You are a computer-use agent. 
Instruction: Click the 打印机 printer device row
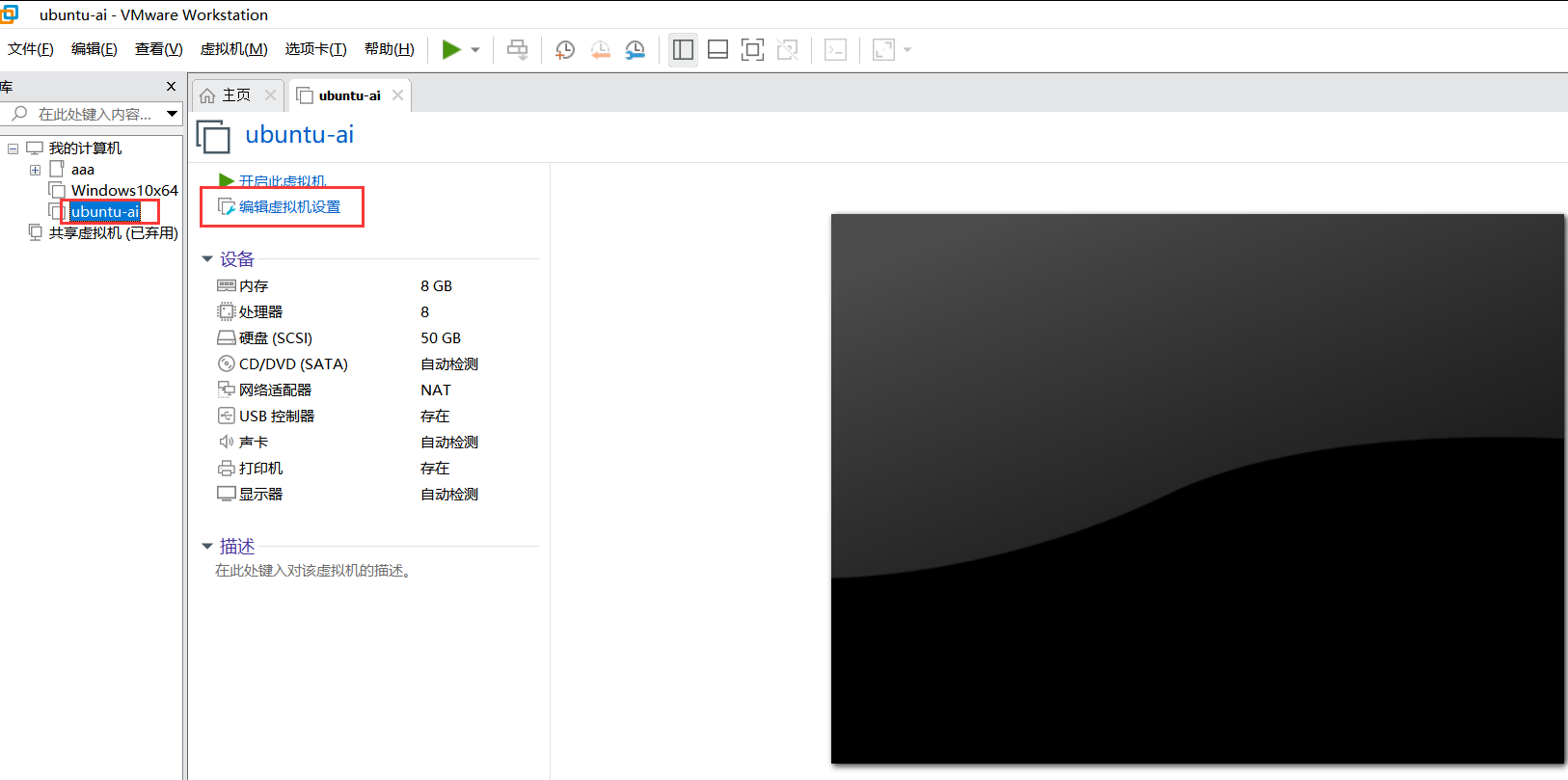[x=377, y=469]
